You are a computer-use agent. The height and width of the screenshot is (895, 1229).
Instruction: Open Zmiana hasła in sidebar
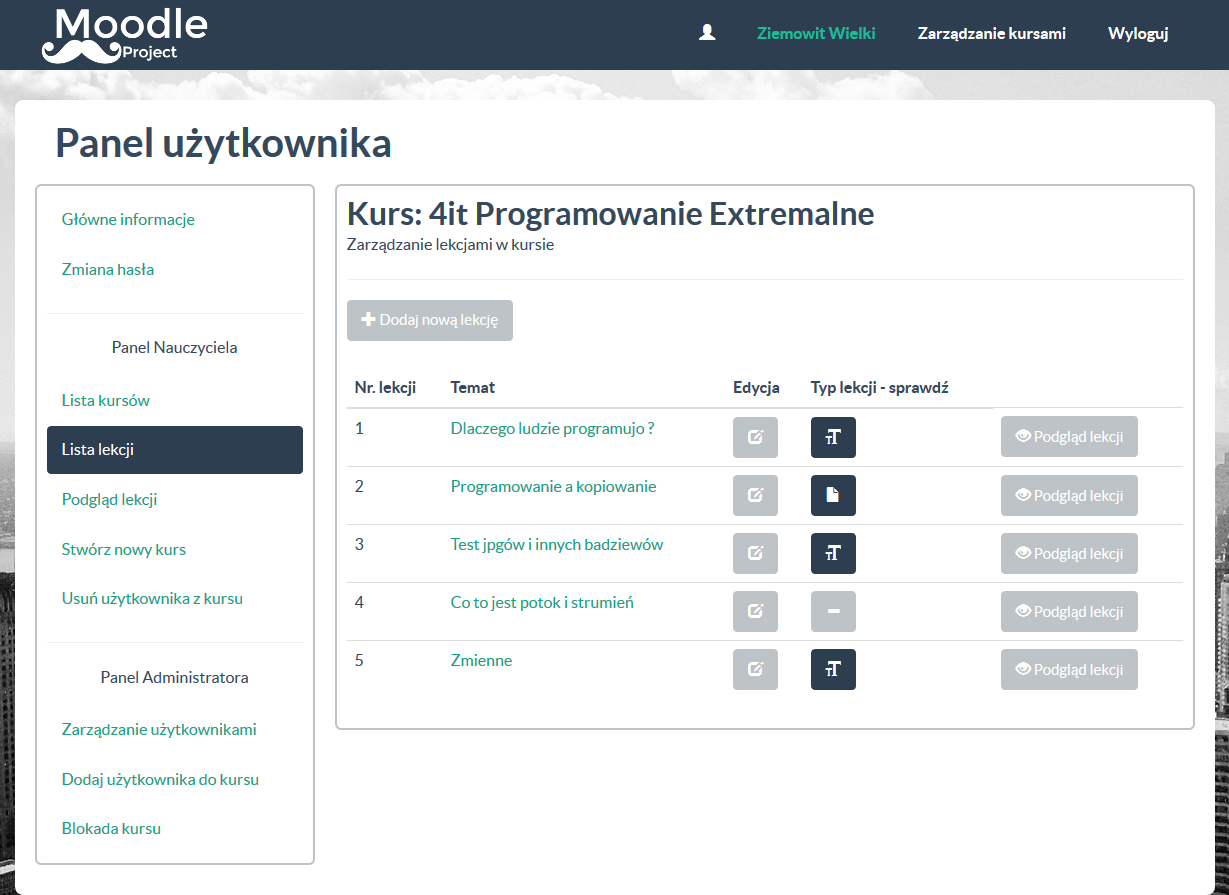(108, 269)
